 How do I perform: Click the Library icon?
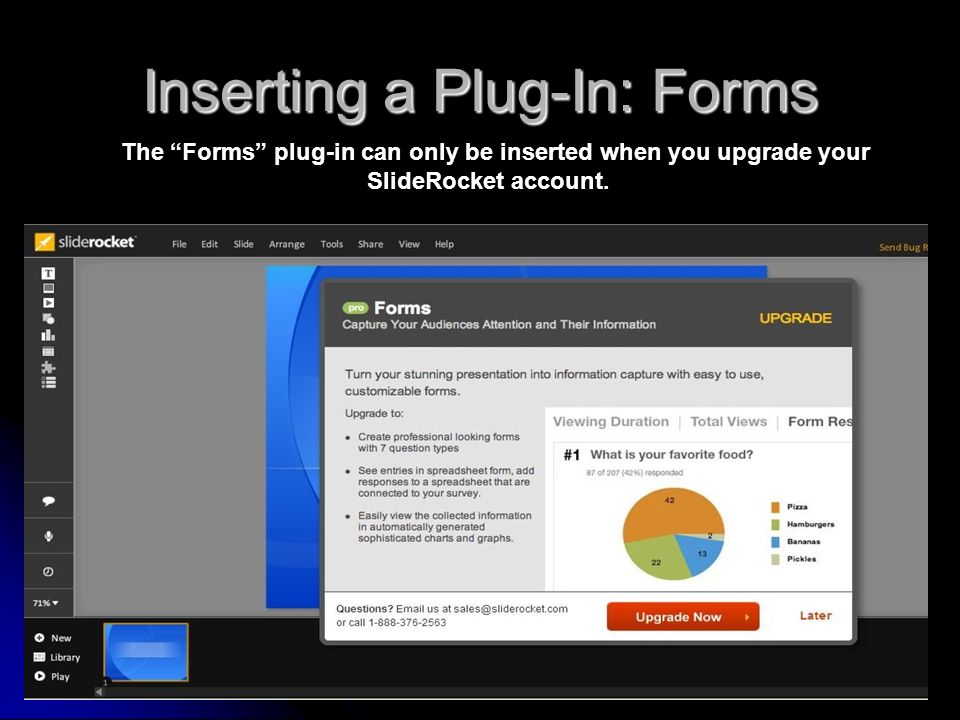tap(39, 657)
